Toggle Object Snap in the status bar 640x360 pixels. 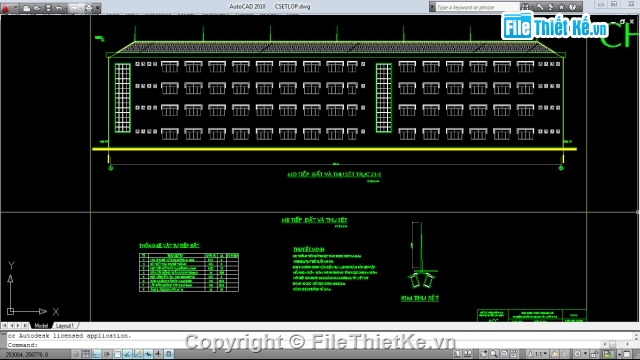coord(117,354)
